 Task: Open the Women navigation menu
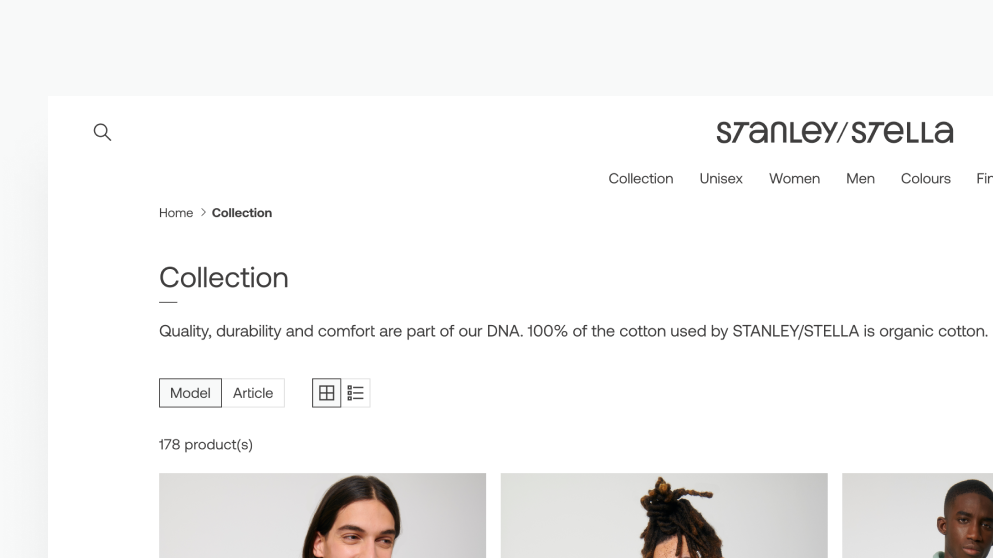(794, 179)
